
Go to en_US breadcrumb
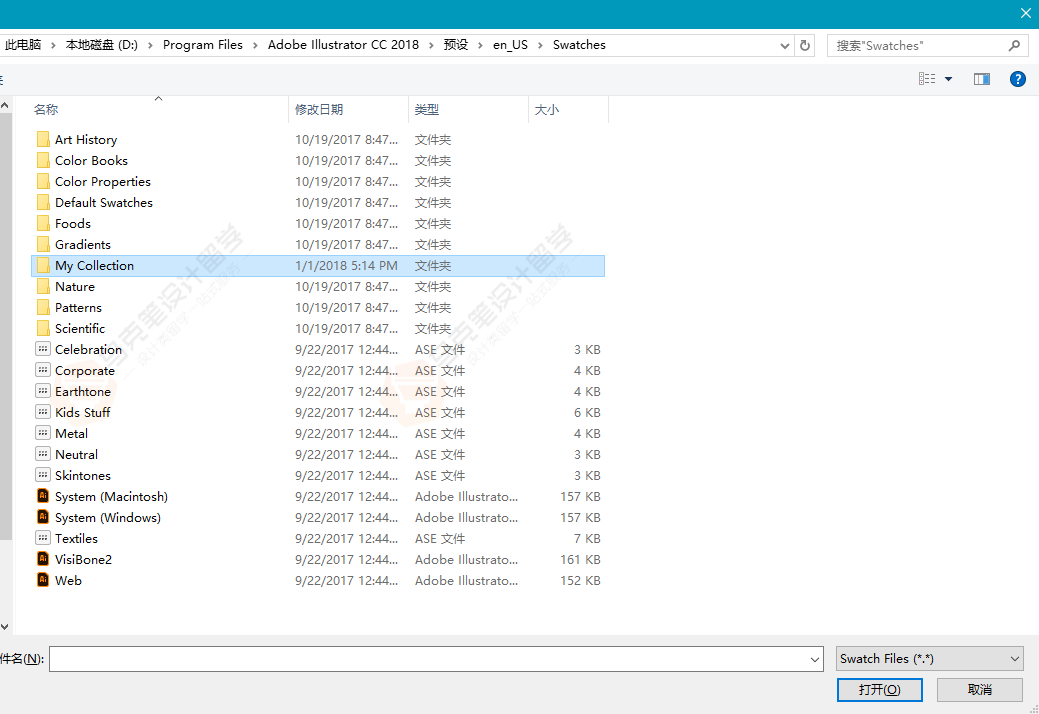point(510,45)
